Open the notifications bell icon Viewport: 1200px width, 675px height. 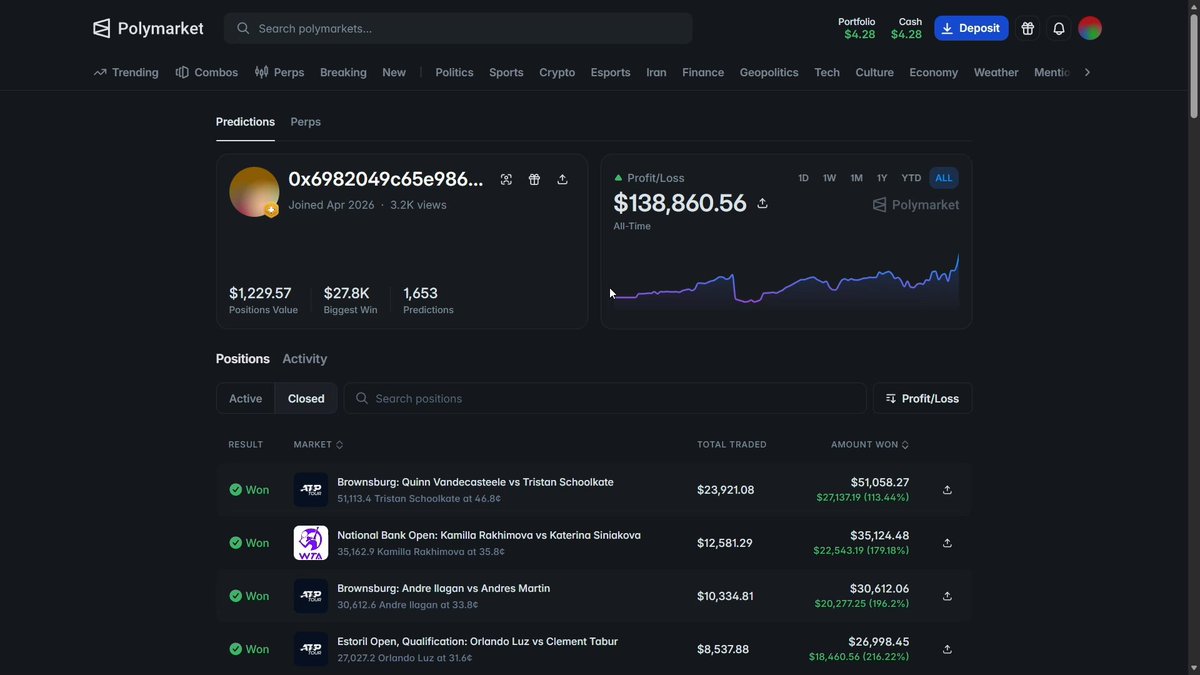[1059, 29]
